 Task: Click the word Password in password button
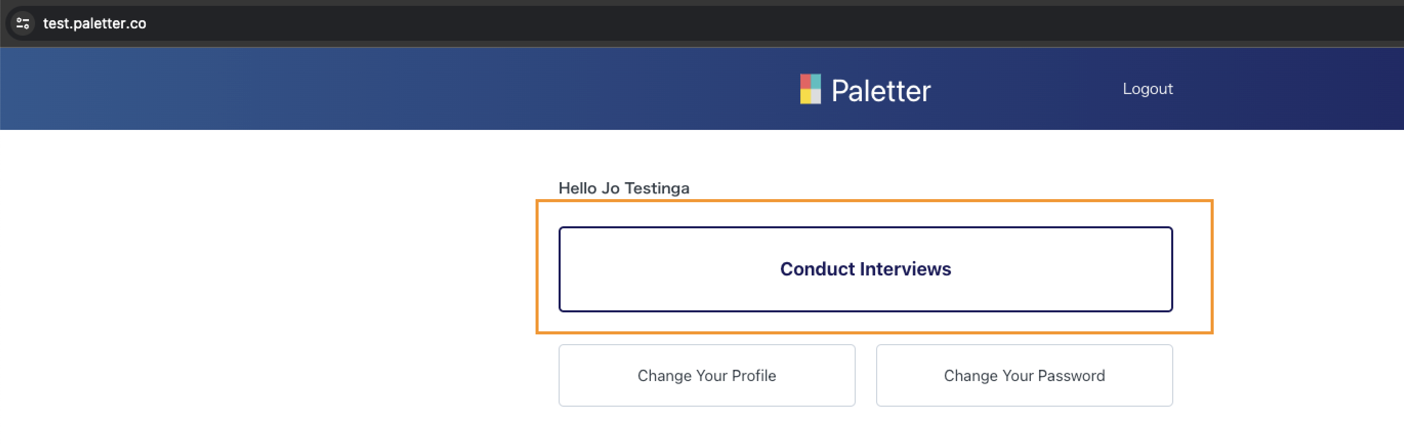click(1070, 376)
